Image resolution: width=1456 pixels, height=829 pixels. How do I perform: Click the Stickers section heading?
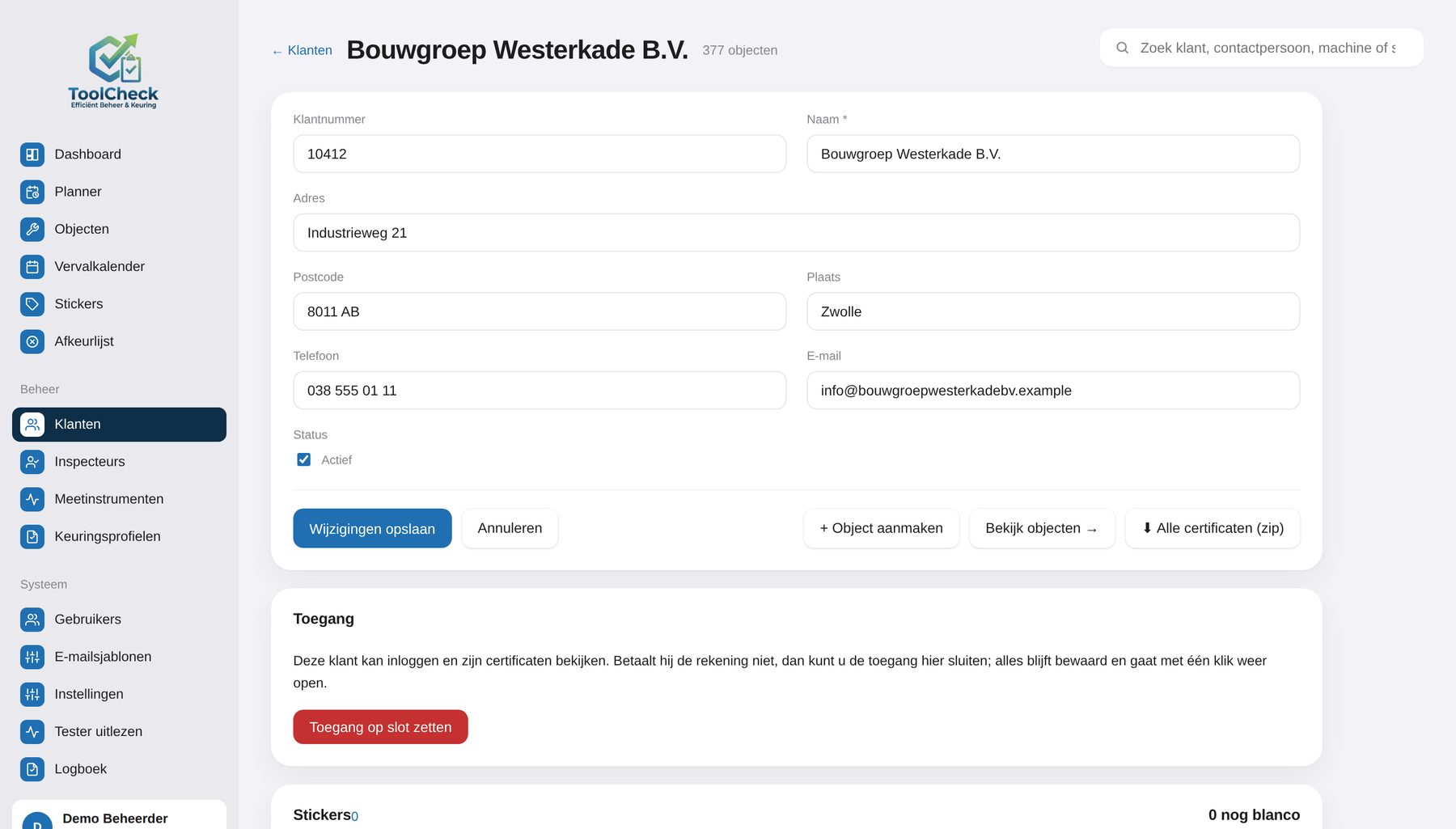point(322,815)
